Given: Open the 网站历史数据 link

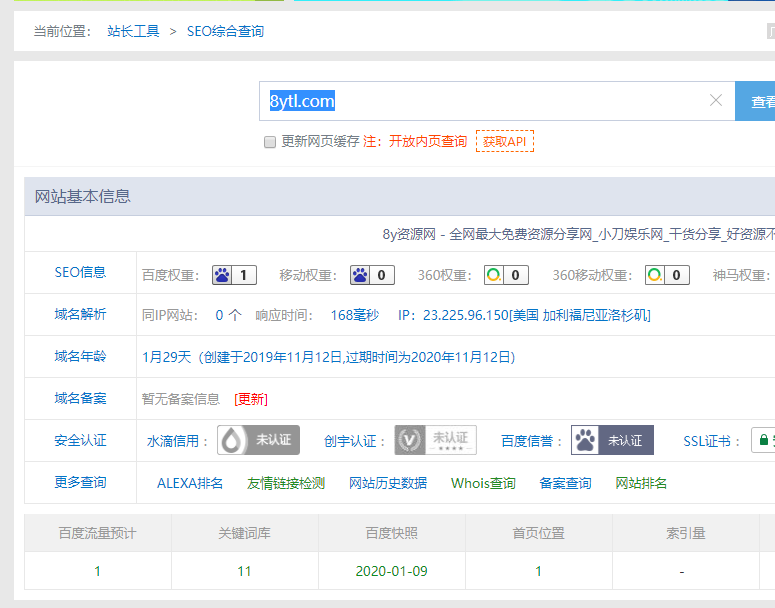Looking at the screenshot, I should click(x=388, y=483).
